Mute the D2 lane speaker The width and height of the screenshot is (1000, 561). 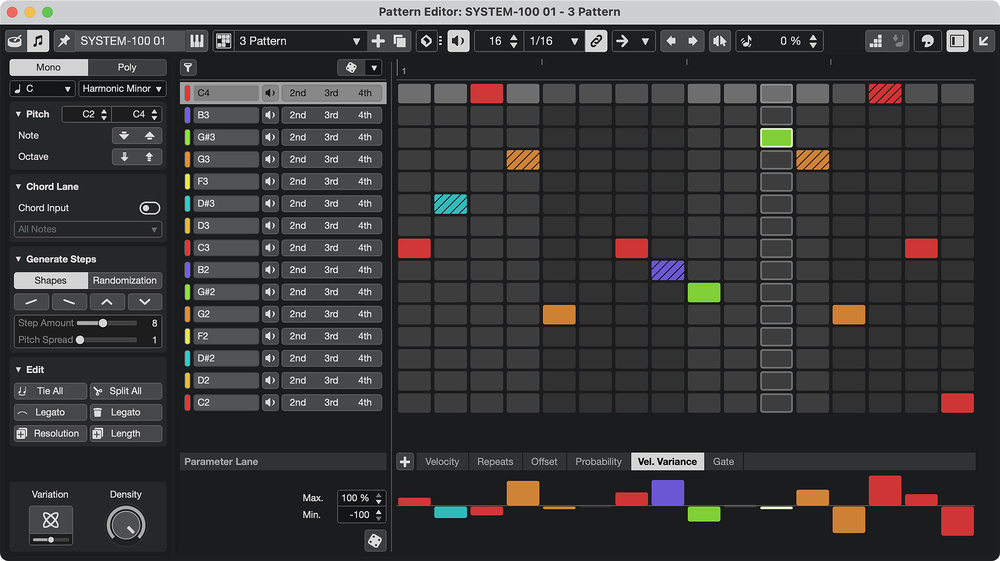coord(270,381)
